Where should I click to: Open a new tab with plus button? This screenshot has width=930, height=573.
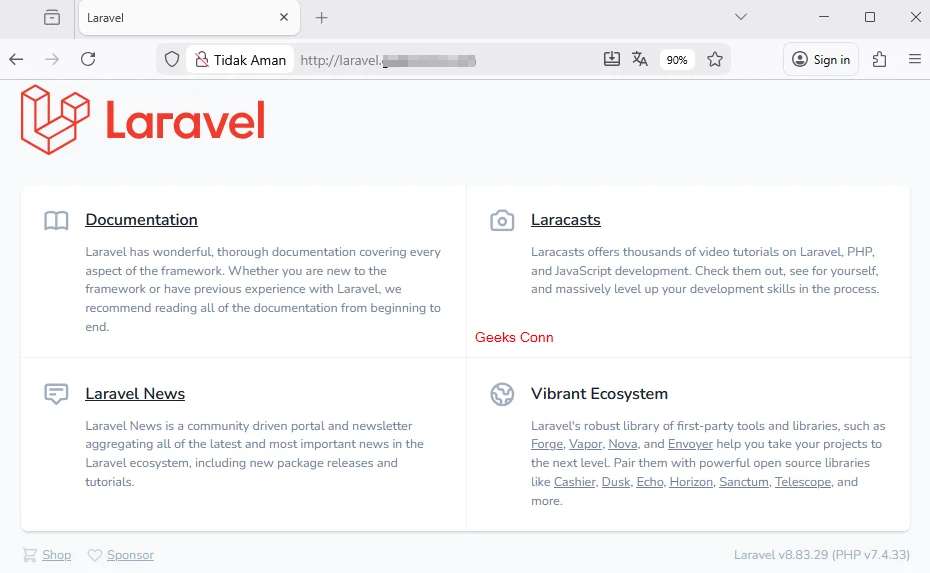321,18
